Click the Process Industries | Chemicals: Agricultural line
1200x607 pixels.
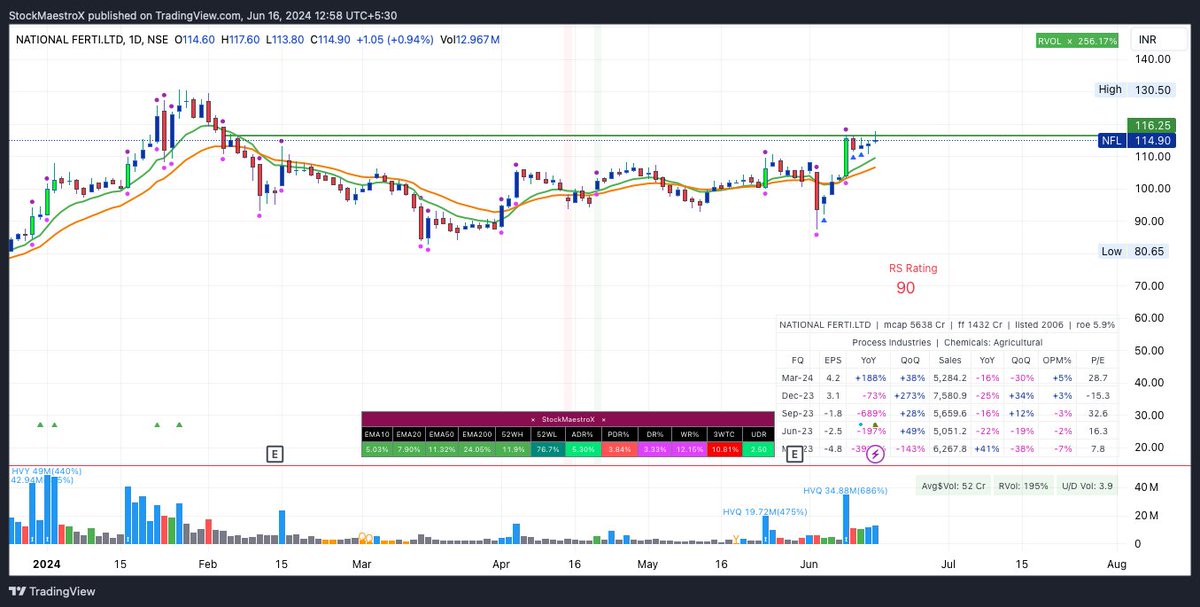[947, 342]
